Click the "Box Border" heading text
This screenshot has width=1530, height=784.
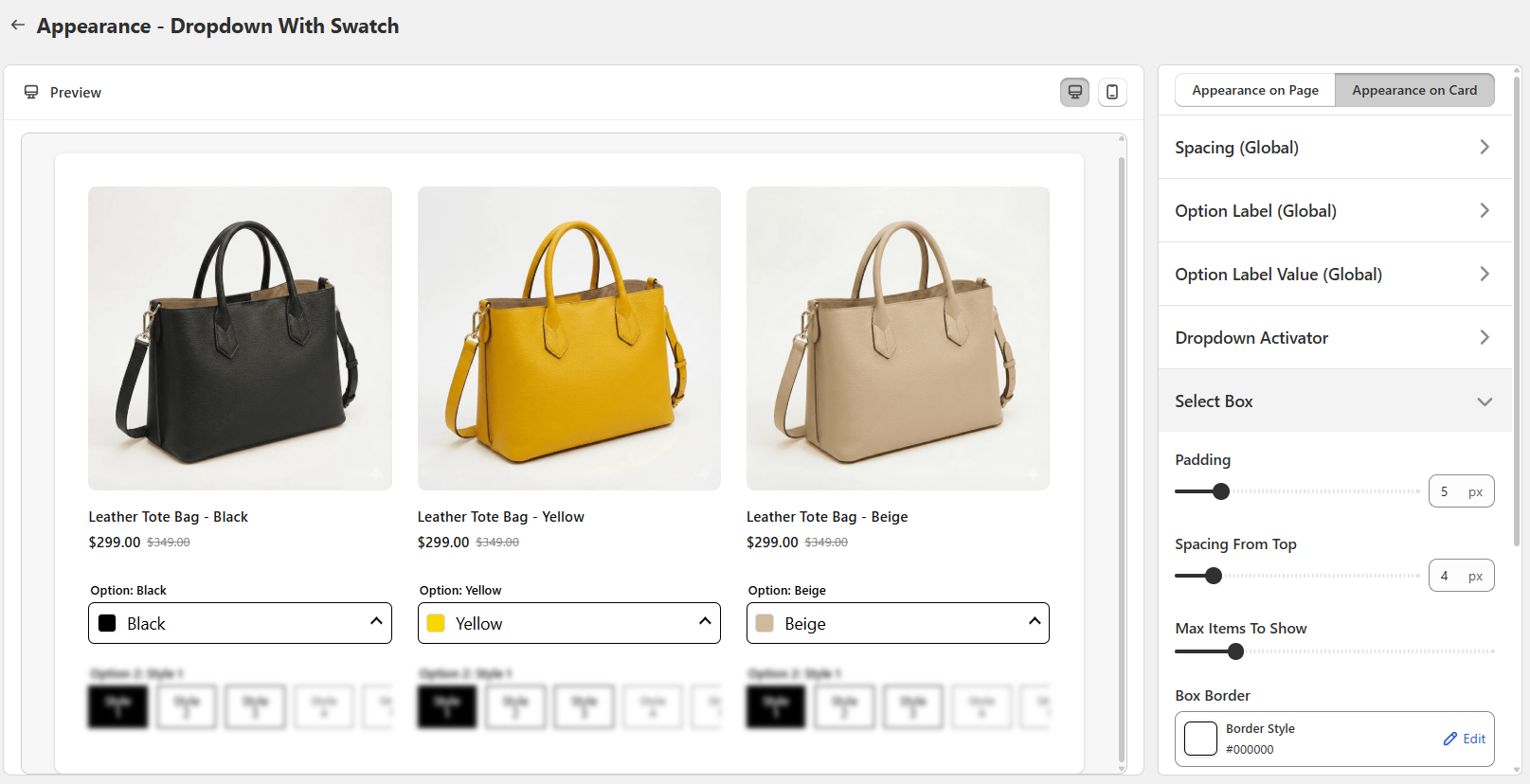click(x=1213, y=696)
